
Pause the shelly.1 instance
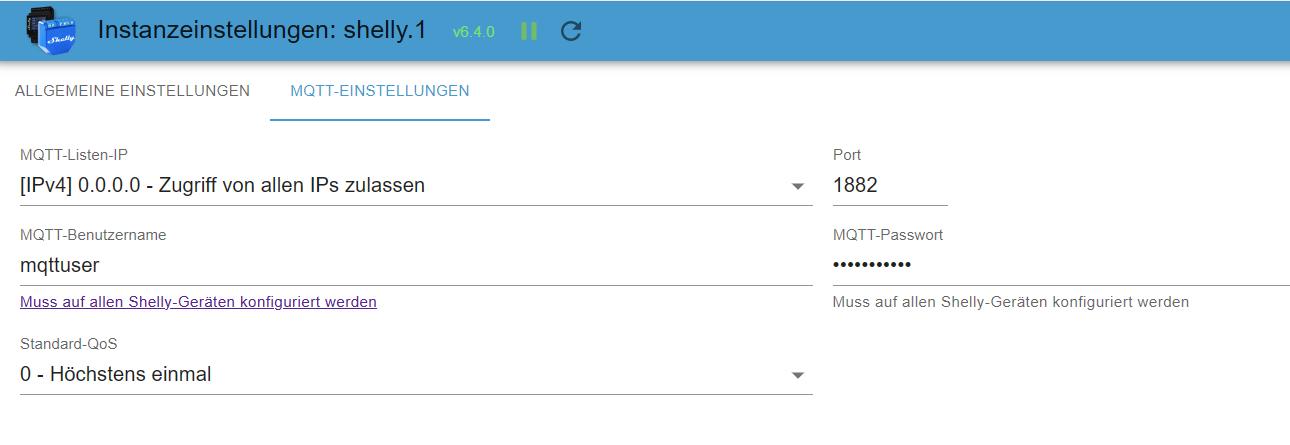click(529, 31)
